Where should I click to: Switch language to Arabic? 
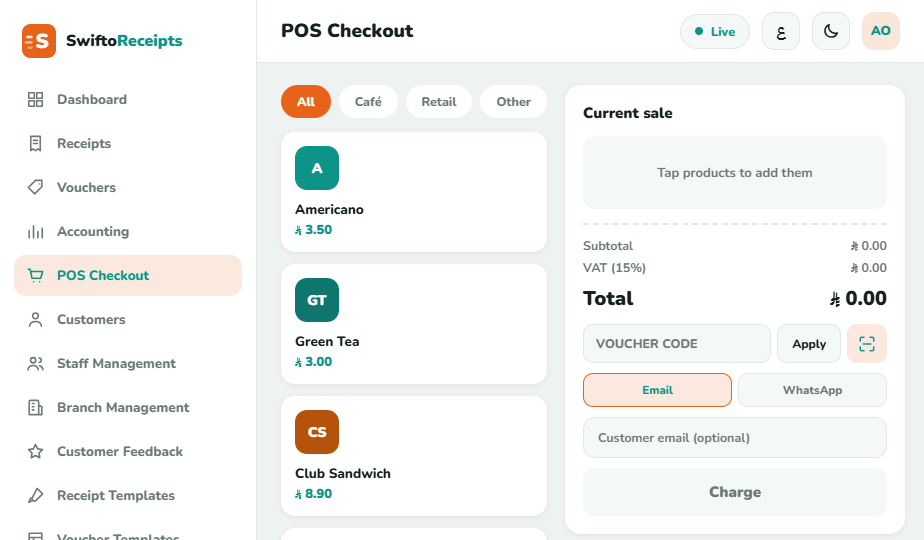tap(781, 31)
